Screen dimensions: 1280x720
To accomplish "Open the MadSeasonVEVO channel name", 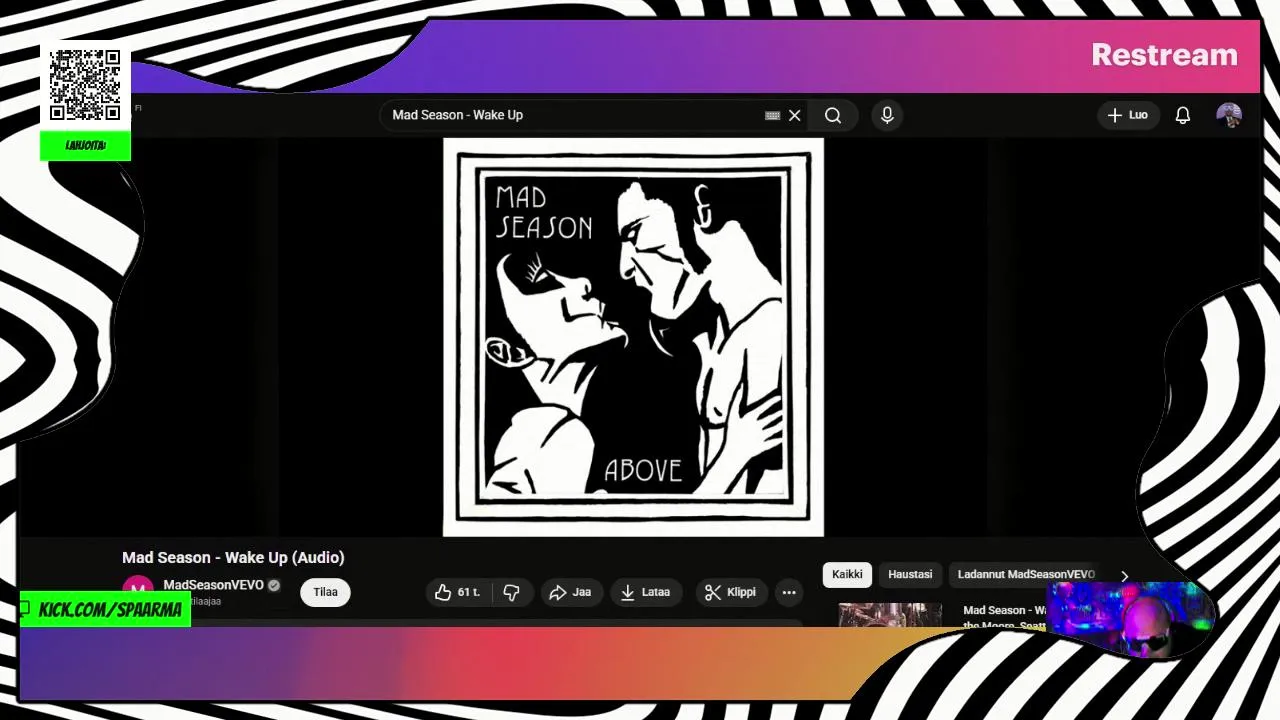I will (213, 585).
